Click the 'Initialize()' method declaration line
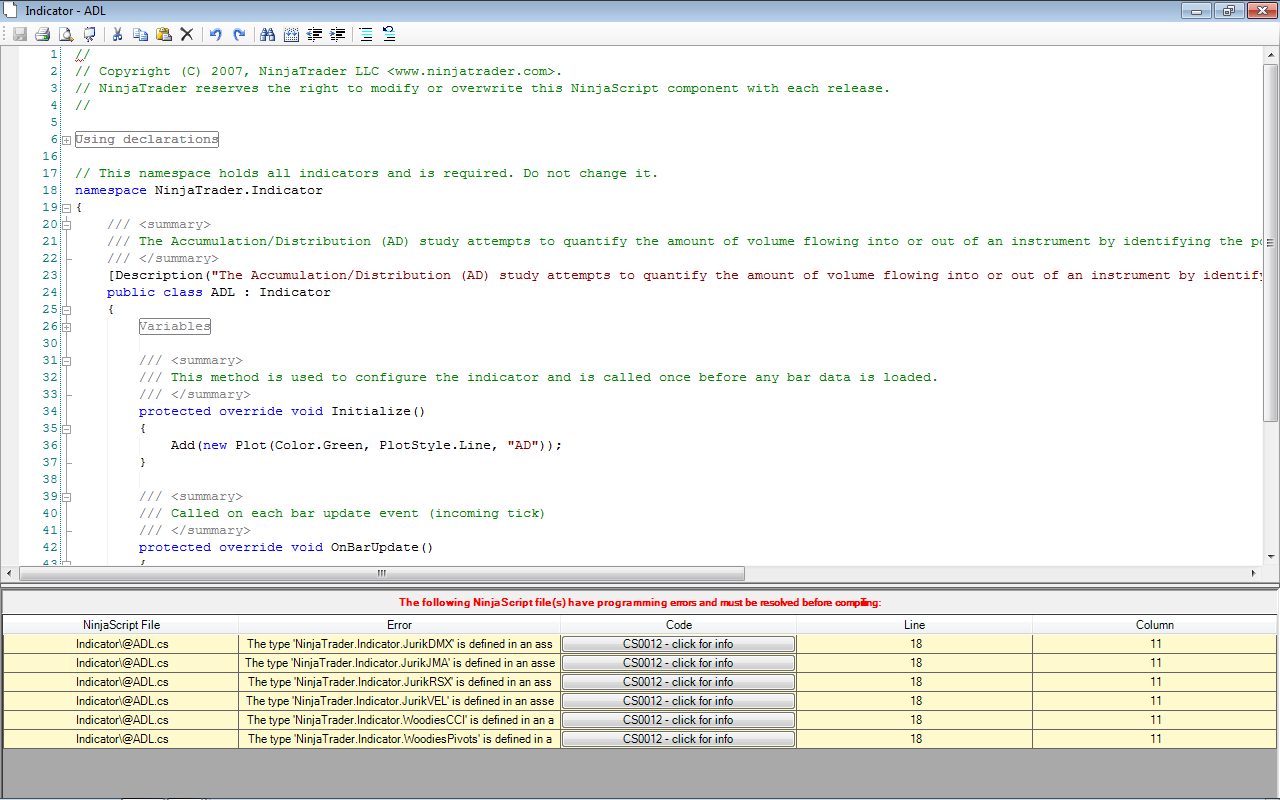This screenshot has height=800, width=1280. coord(282,412)
